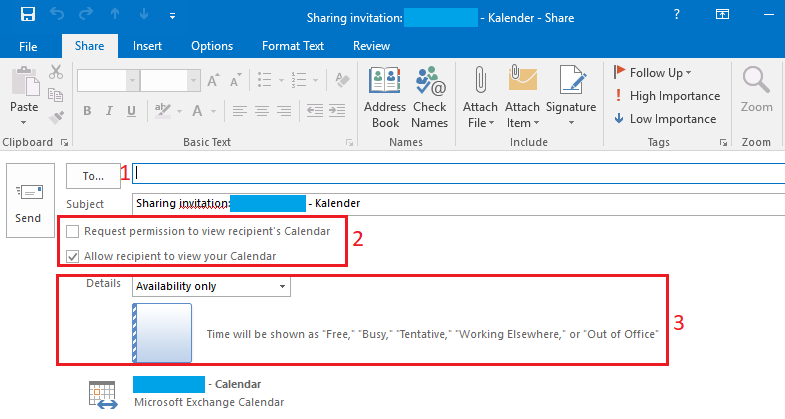Switch to the Share tab
This screenshot has height=419, width=785.
tap(90, 46)
